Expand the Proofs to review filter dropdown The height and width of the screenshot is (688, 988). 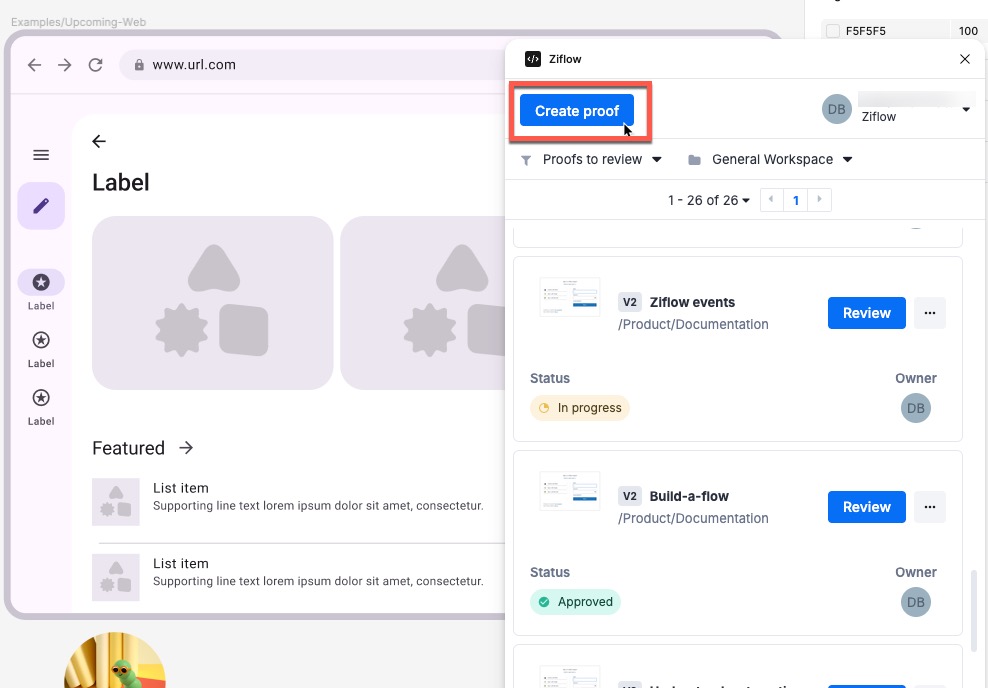(x=592, y=160)
